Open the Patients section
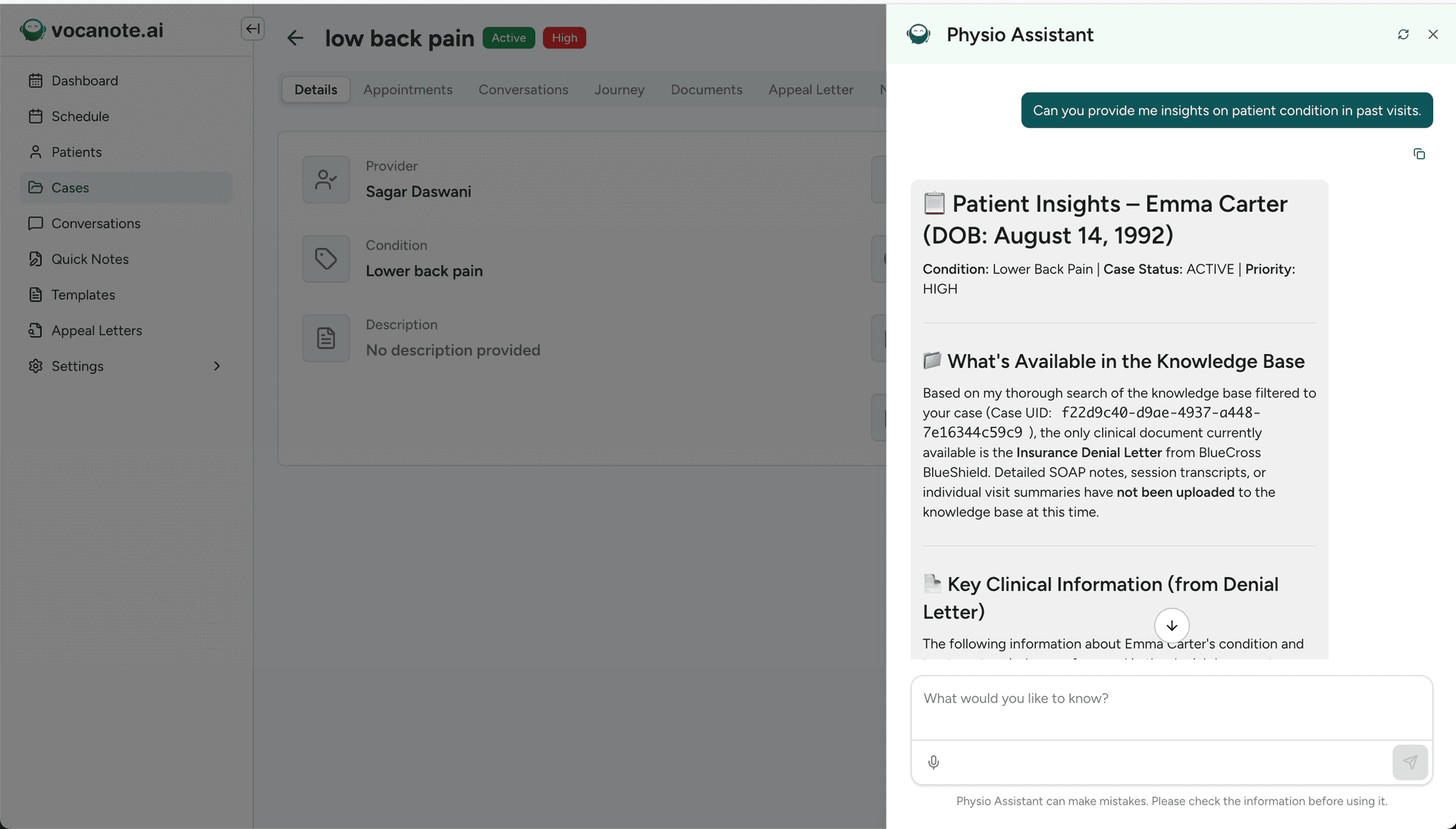The width and height of the screenshot is (1456, 829). point(76,152)
